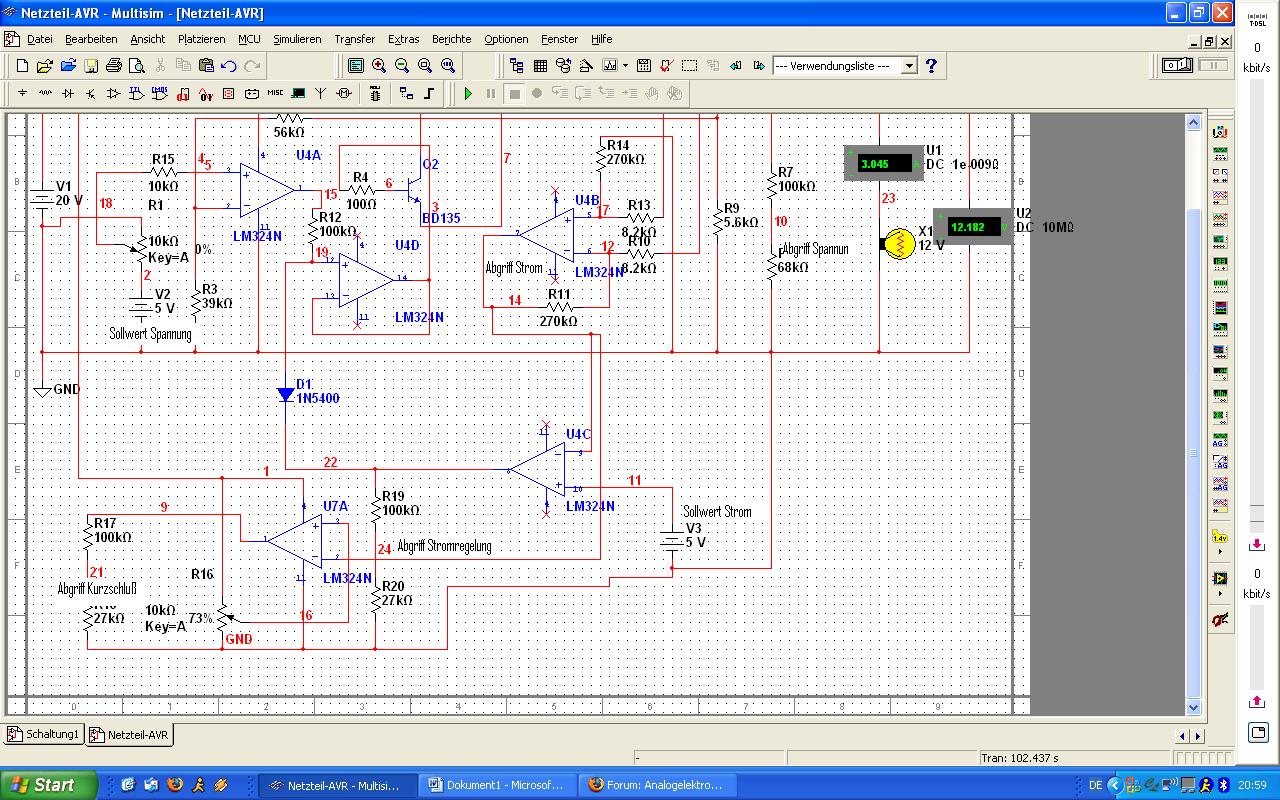Toggle the simulation run switch

1177,66
